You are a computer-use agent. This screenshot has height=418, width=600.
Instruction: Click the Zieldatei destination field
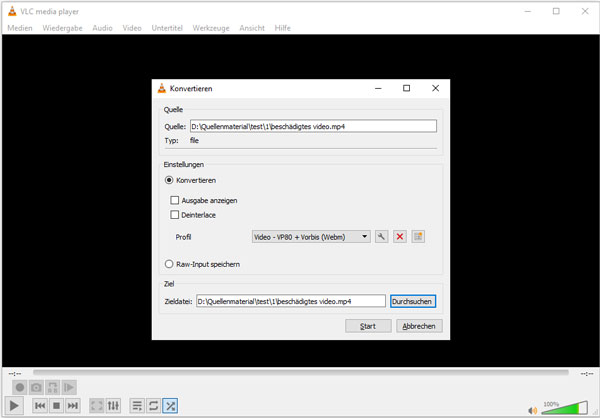pos(291,301)
